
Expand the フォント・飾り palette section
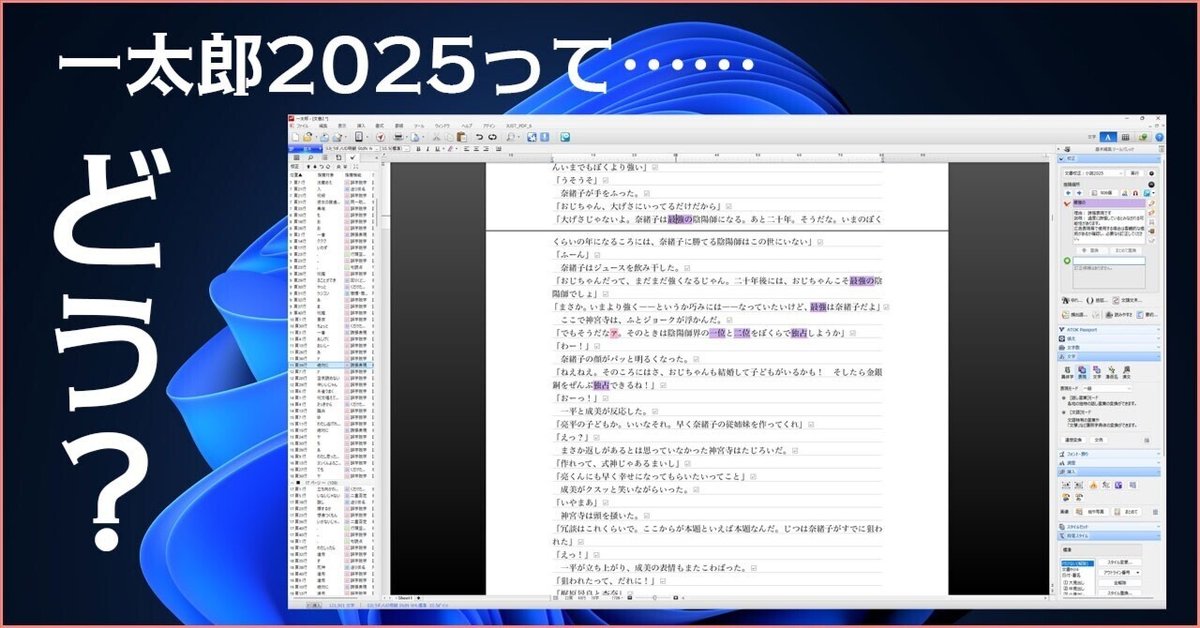point(1110,454)
